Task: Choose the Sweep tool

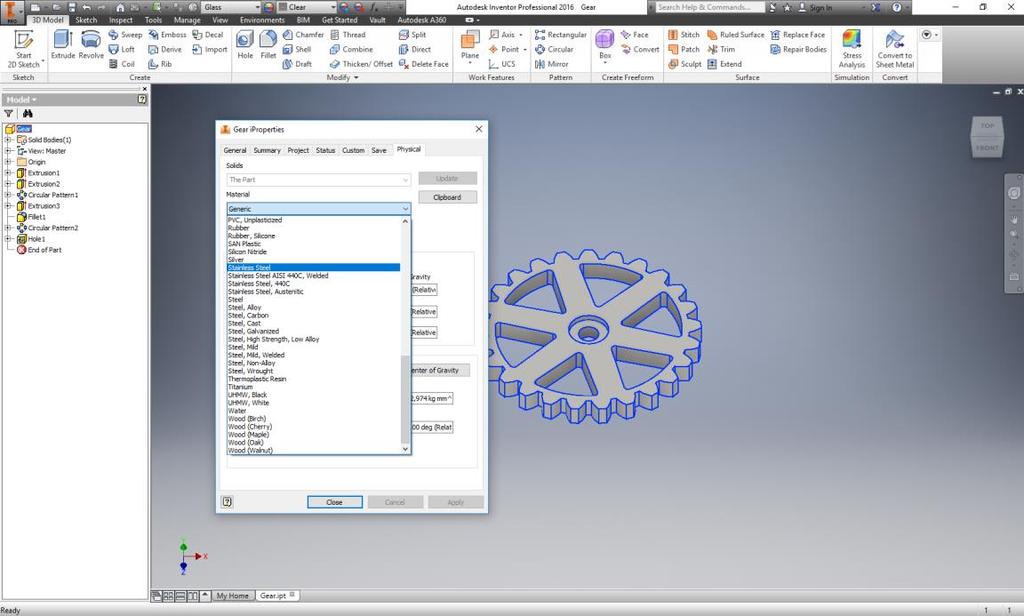Action: 125,35
